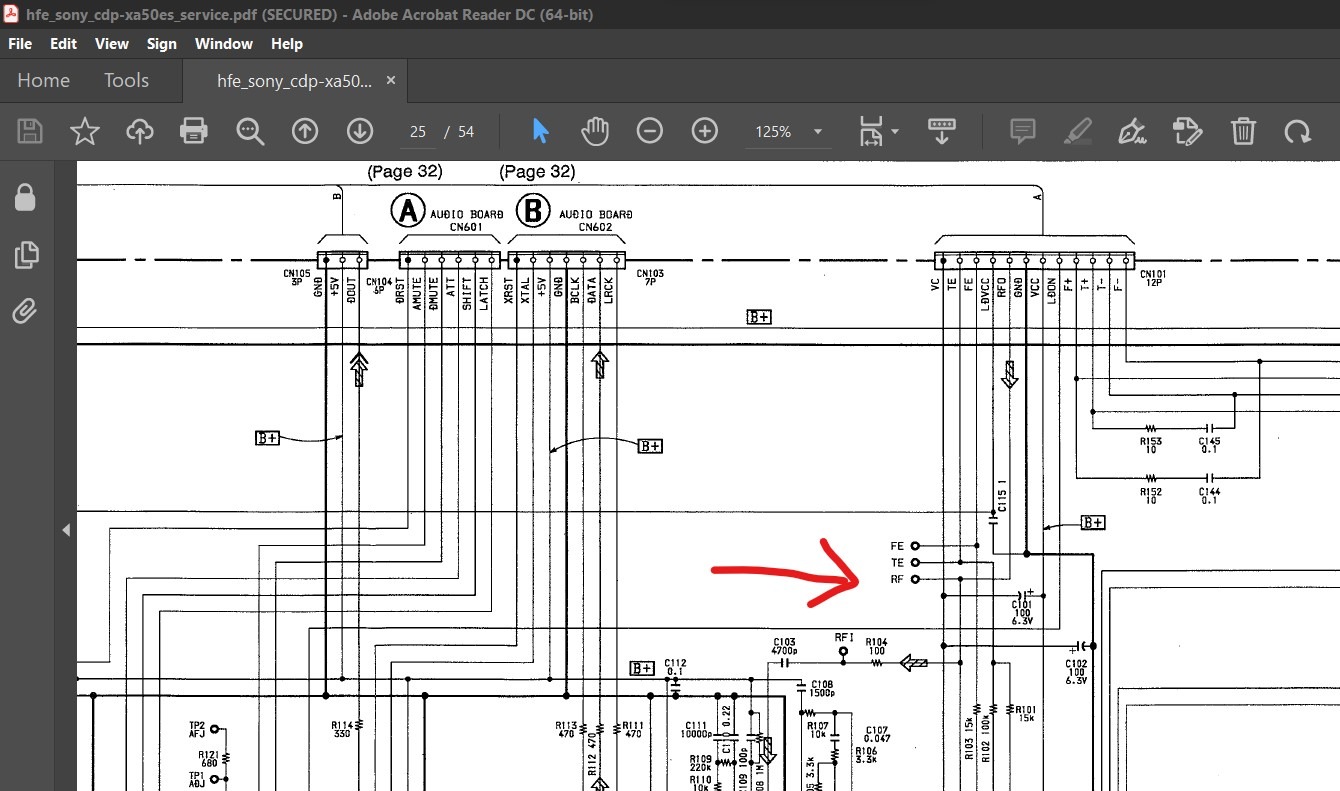Click the CN101 12P connector label

1153,278
